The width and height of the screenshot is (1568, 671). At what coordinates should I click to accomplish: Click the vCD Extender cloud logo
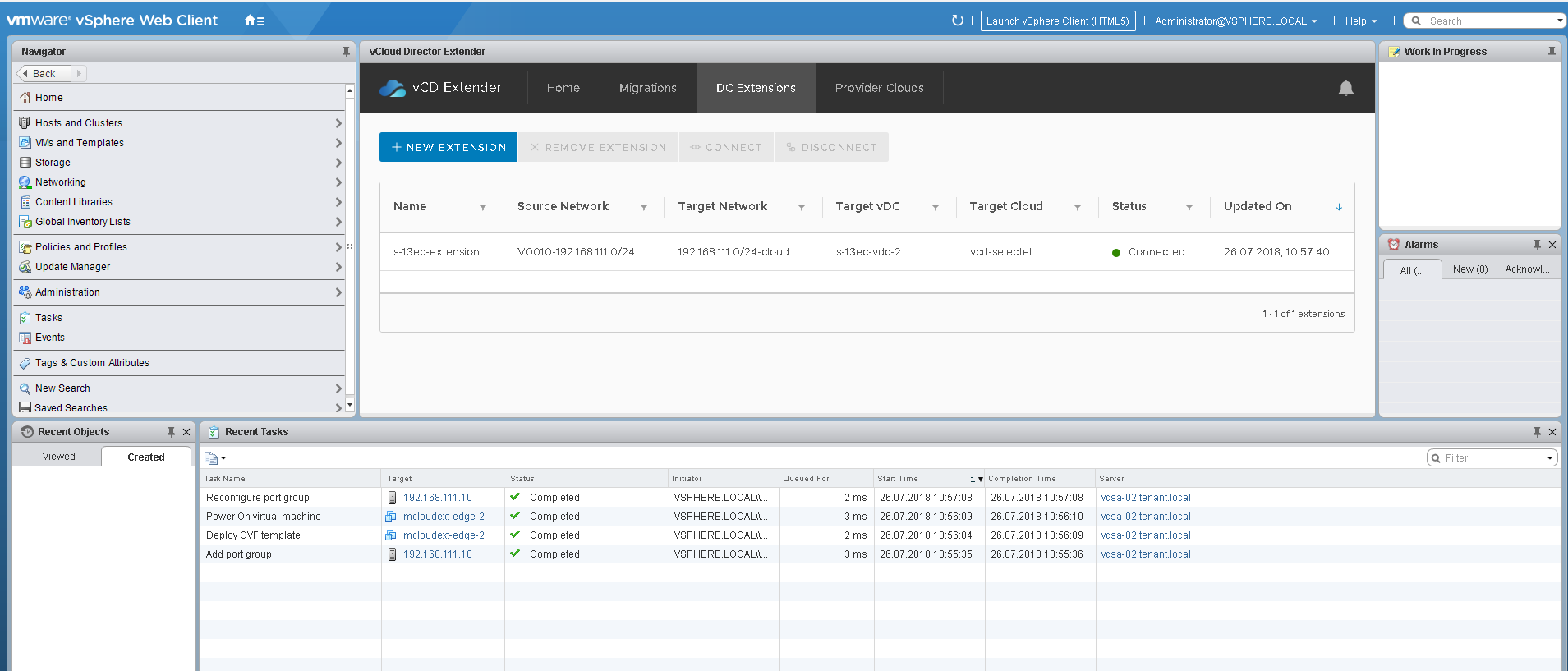[393, 88]
